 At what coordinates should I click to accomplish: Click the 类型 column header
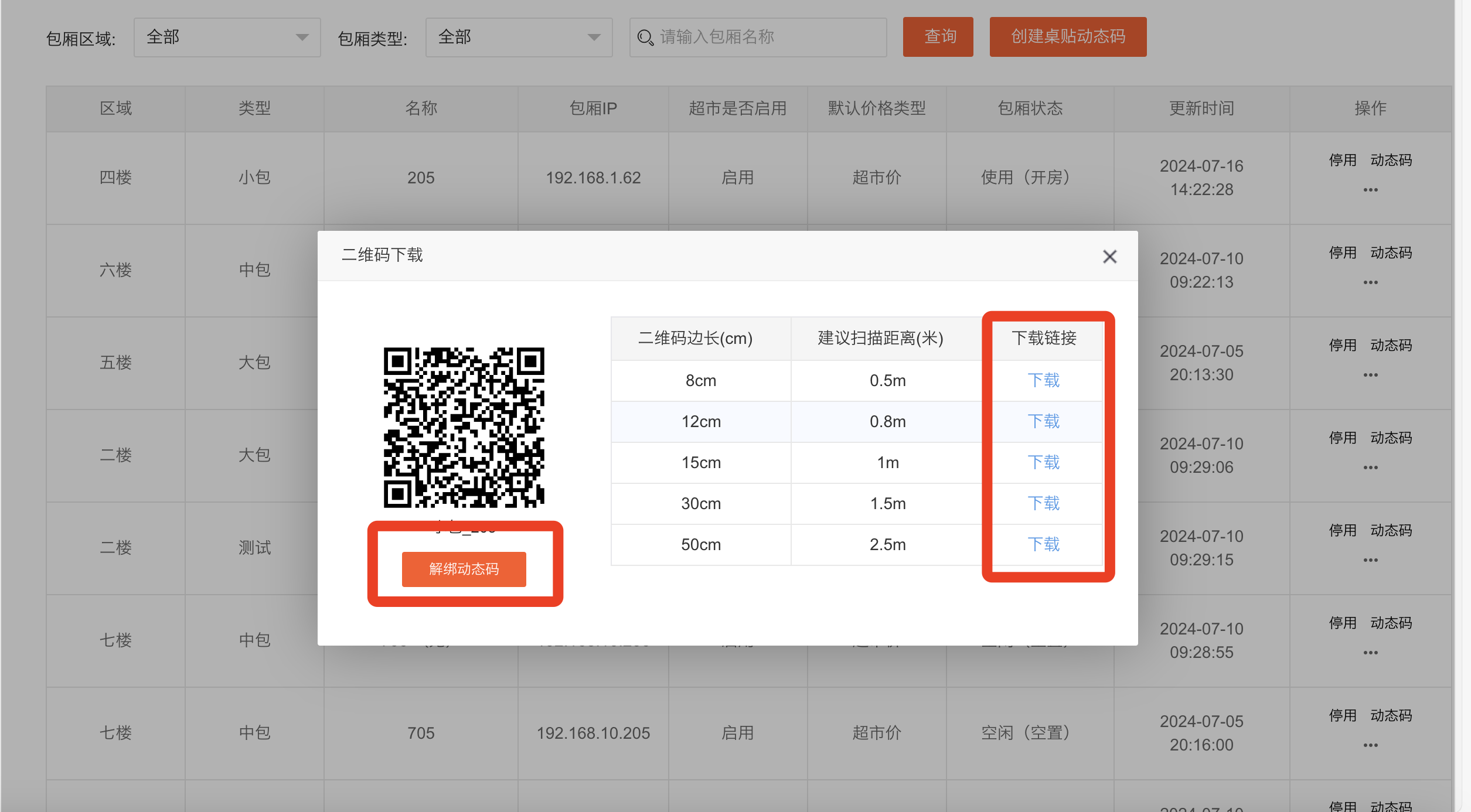(x=254, y=108)
